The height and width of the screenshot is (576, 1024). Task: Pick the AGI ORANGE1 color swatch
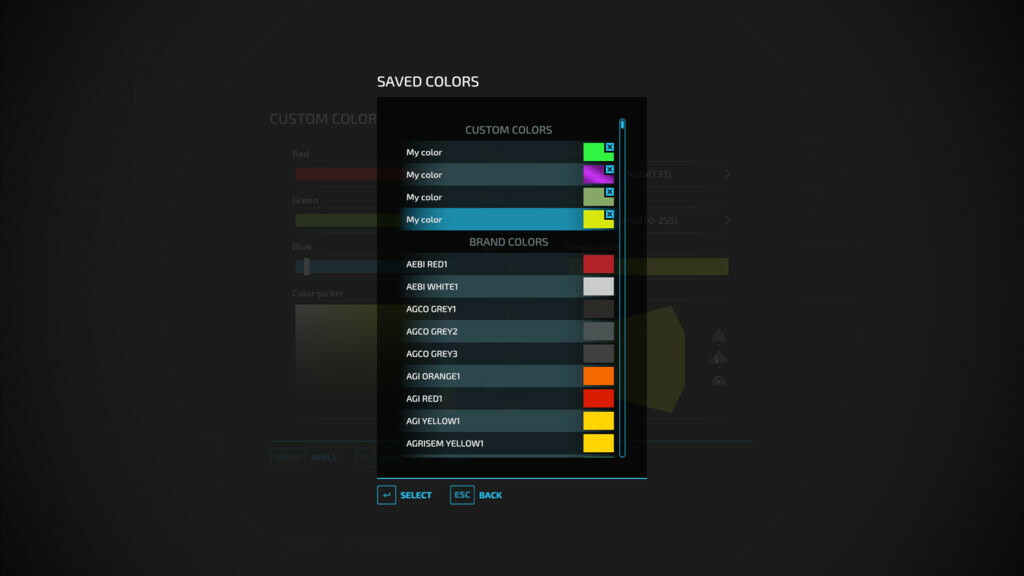click(598, 376)
